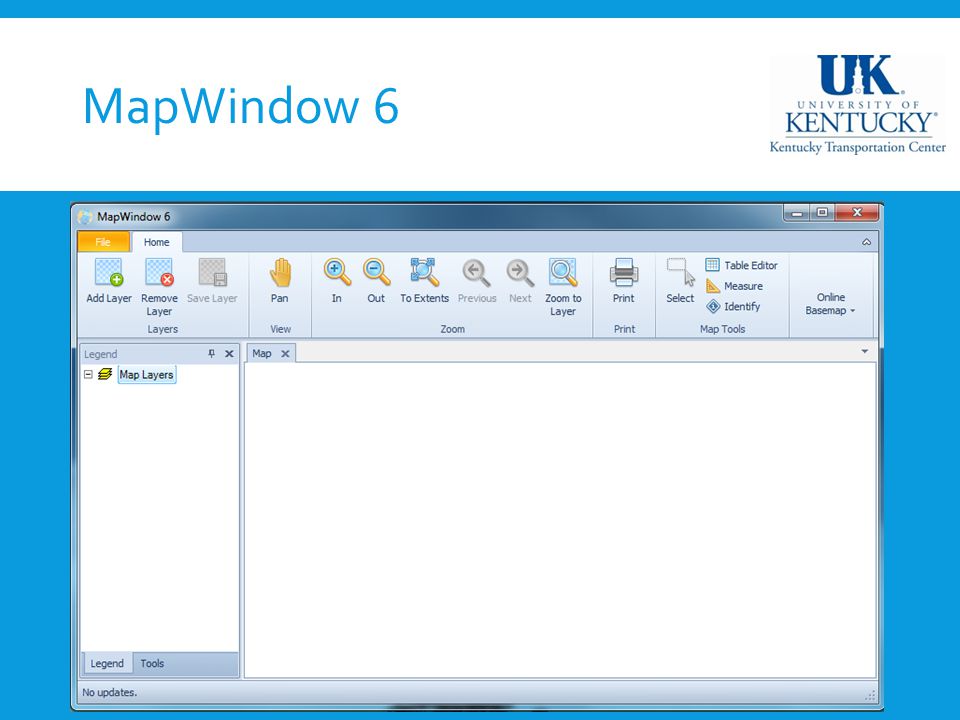Viewport: 960px width, 720px height.
Task: Activate the Measure tool
Action: click(735, 286)
